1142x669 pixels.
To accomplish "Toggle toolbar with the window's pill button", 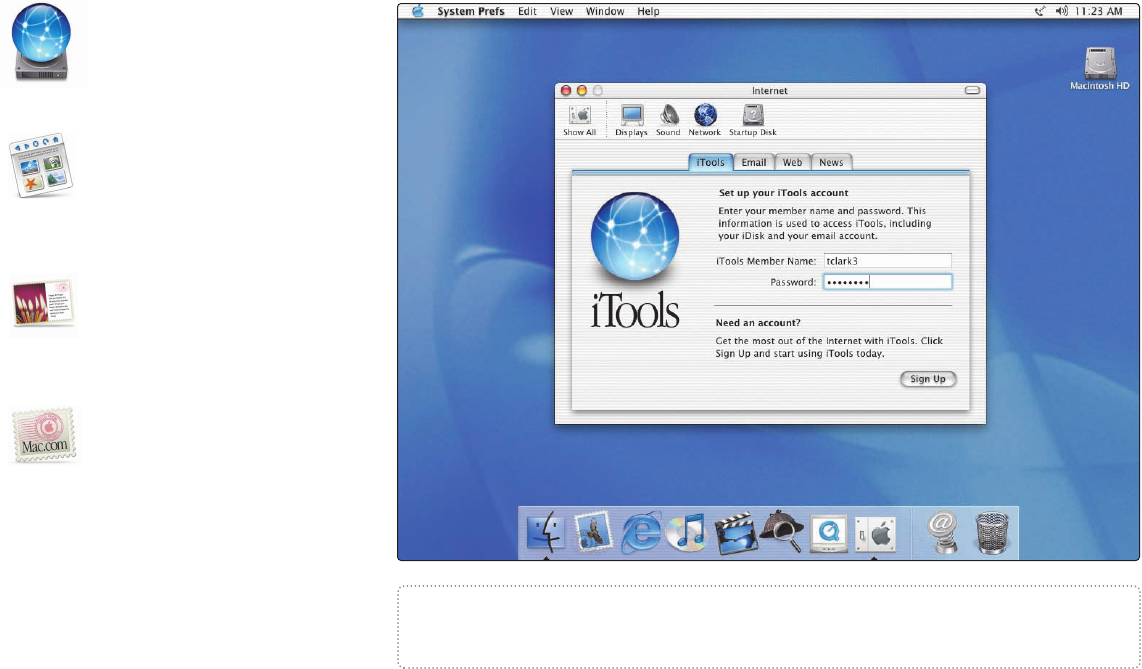I will point(973,90).
